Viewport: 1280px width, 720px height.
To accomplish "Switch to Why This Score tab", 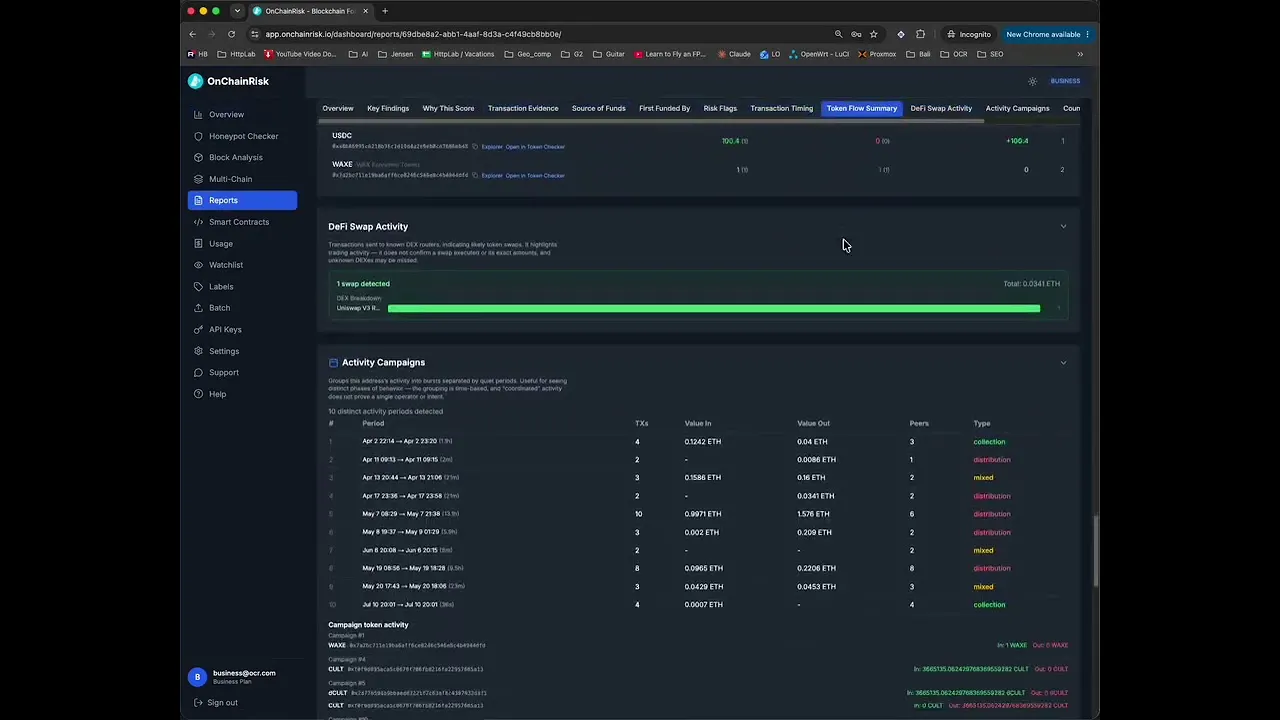I will [x=448, y=108].
